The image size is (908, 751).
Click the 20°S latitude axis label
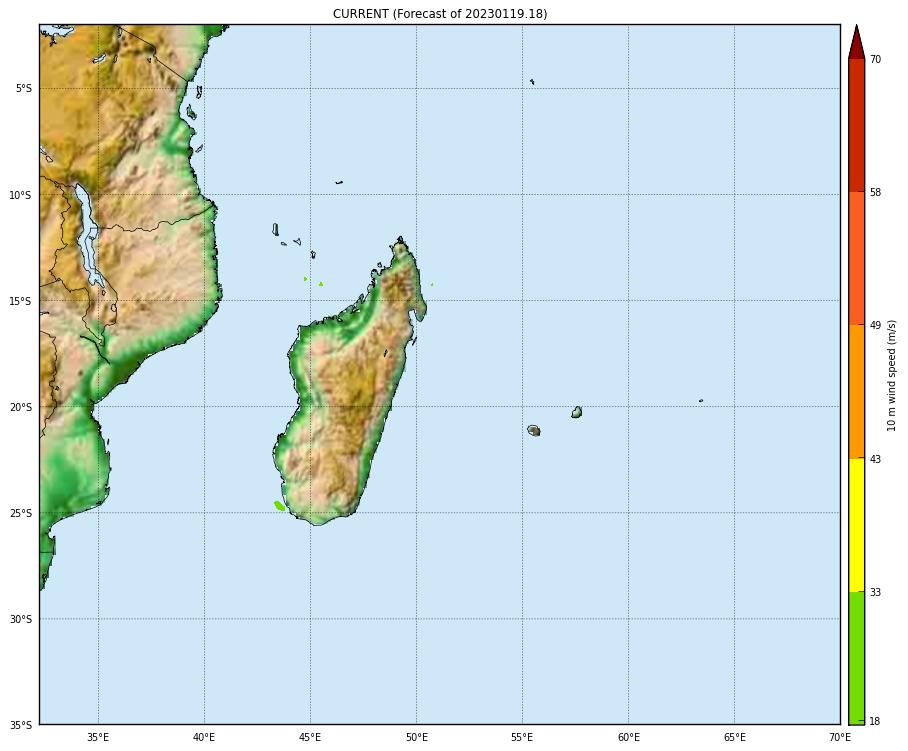[21, 407]
